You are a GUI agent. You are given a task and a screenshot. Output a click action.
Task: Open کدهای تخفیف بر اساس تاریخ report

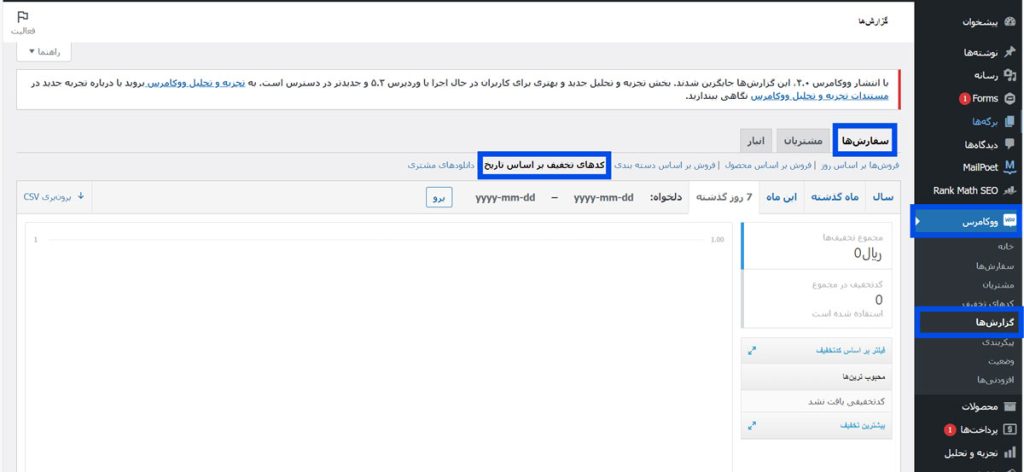click(544, 165)
